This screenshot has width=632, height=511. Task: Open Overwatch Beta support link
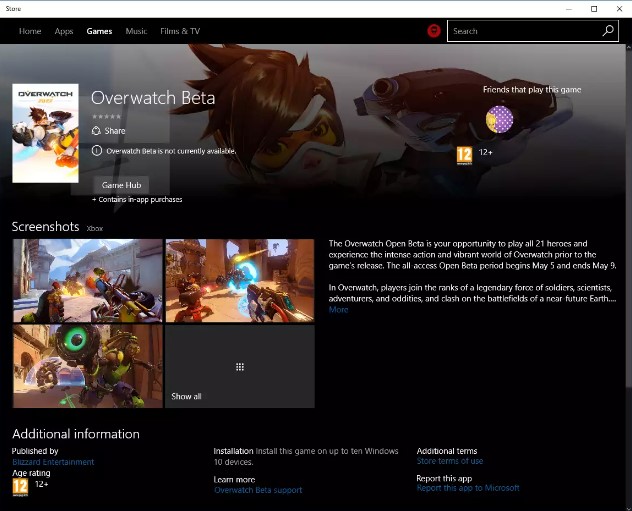tap(258, 490)
